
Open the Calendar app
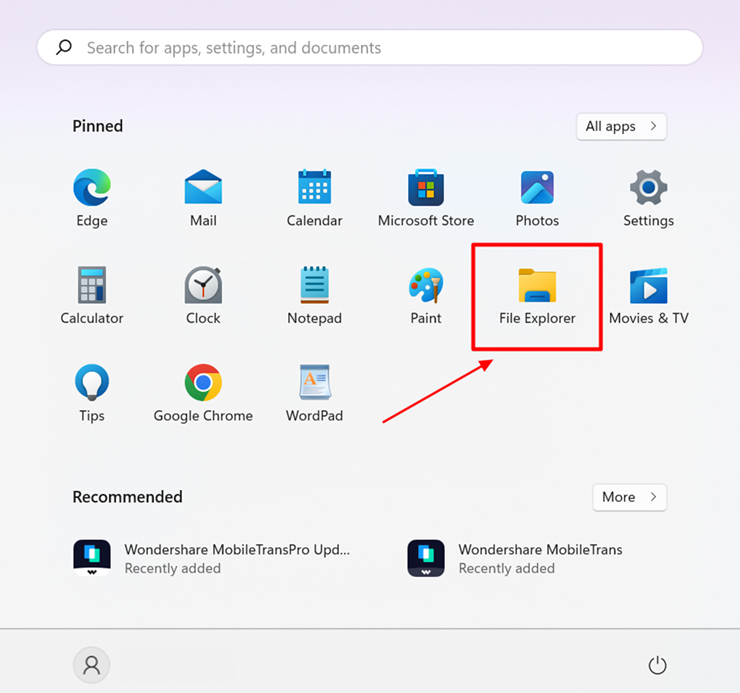(314, 198)
